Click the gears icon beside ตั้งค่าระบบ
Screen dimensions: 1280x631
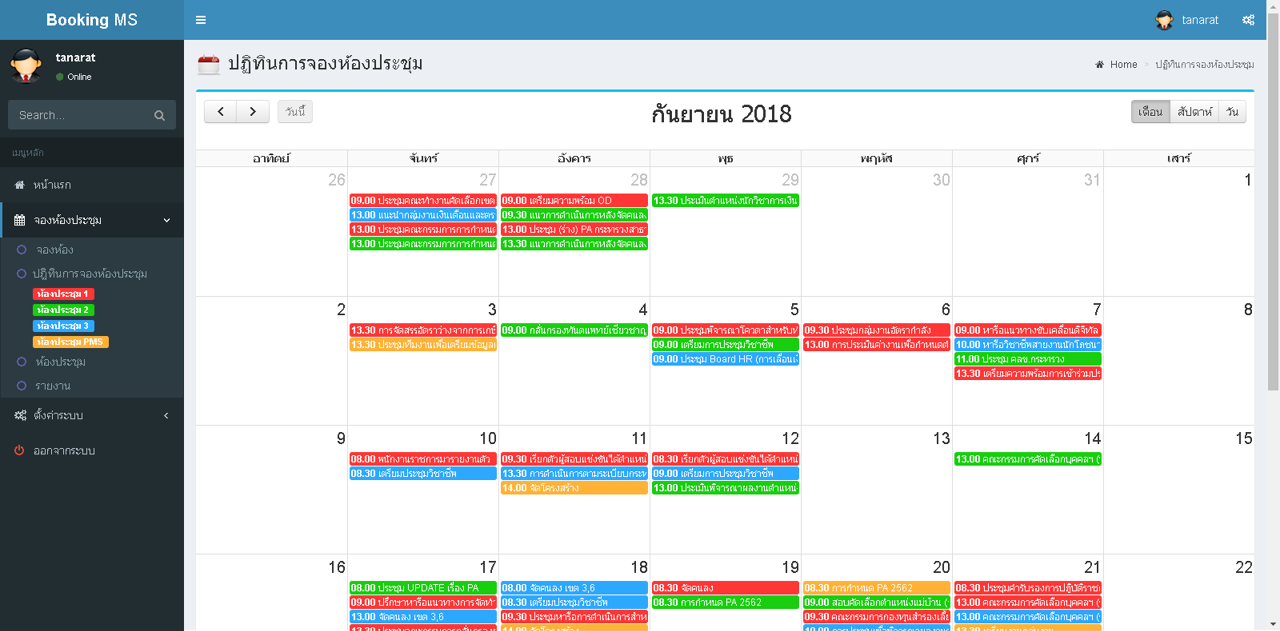pyautogui.click(x=20, y=415)
